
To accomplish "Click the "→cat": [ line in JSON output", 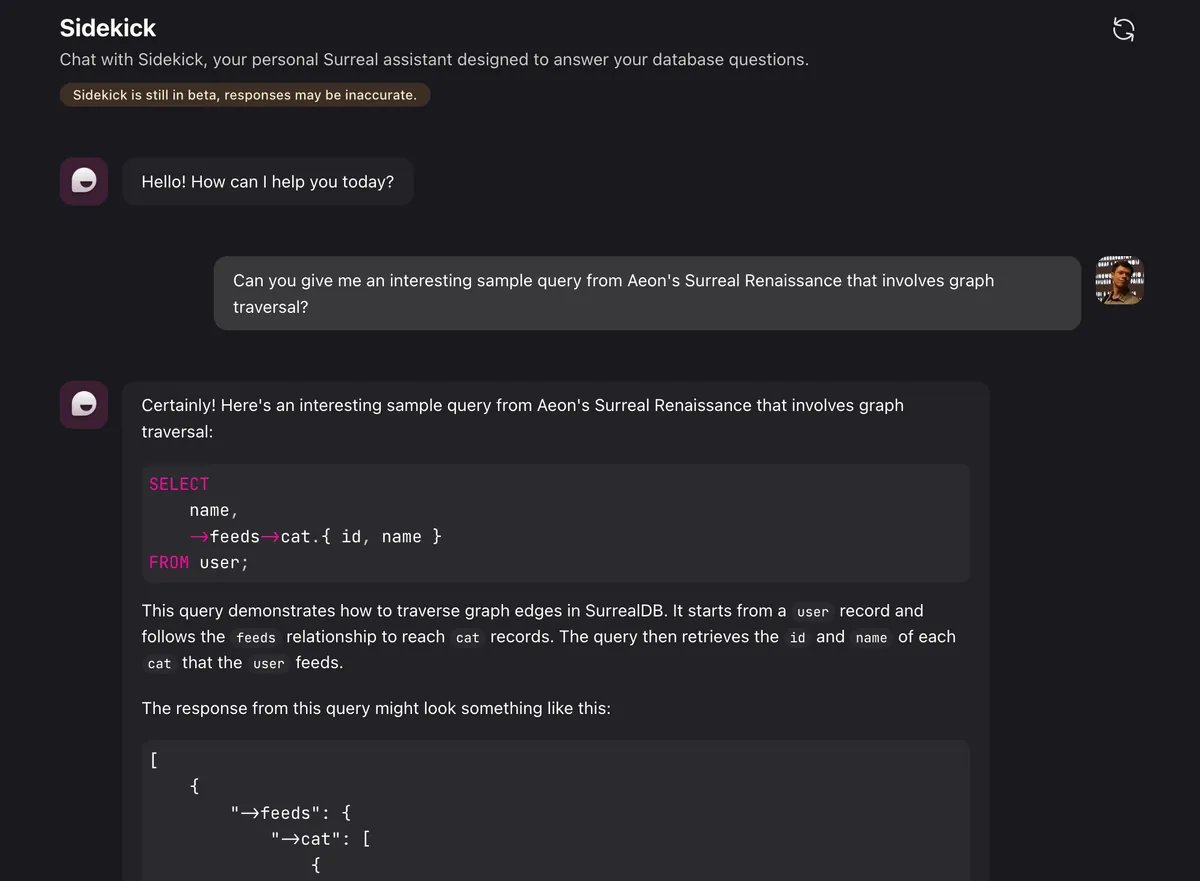I will click(320, 839).
